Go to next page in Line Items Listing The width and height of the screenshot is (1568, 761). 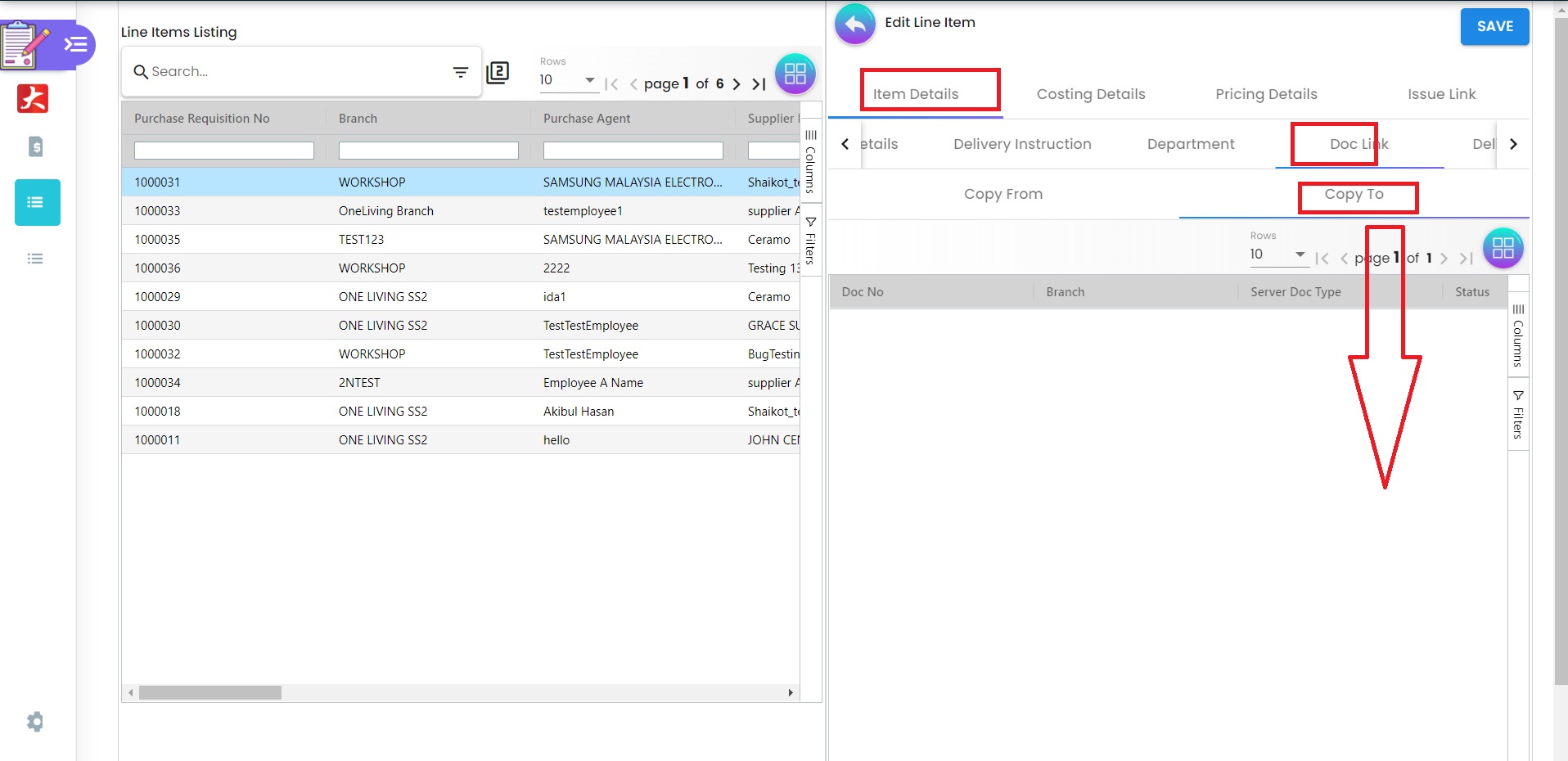coord(737,83)
